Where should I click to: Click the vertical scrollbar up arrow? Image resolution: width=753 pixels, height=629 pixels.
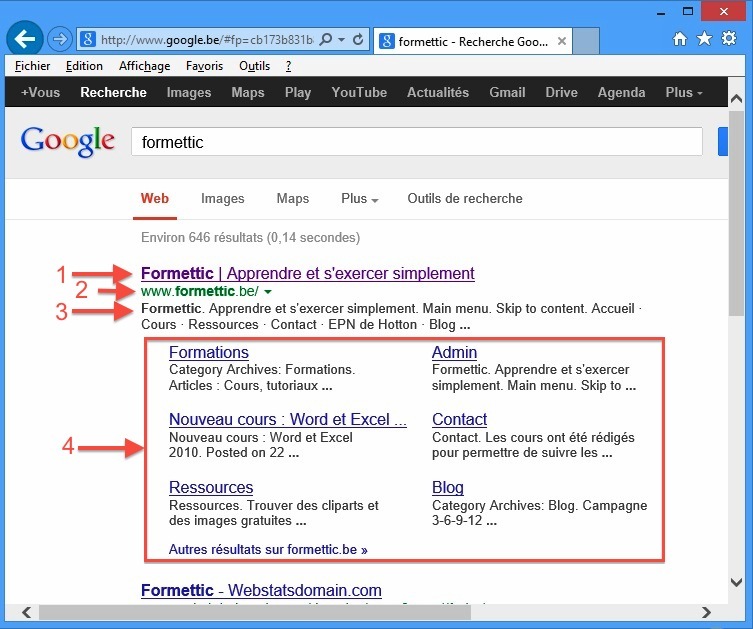click(x=736, y=99)
